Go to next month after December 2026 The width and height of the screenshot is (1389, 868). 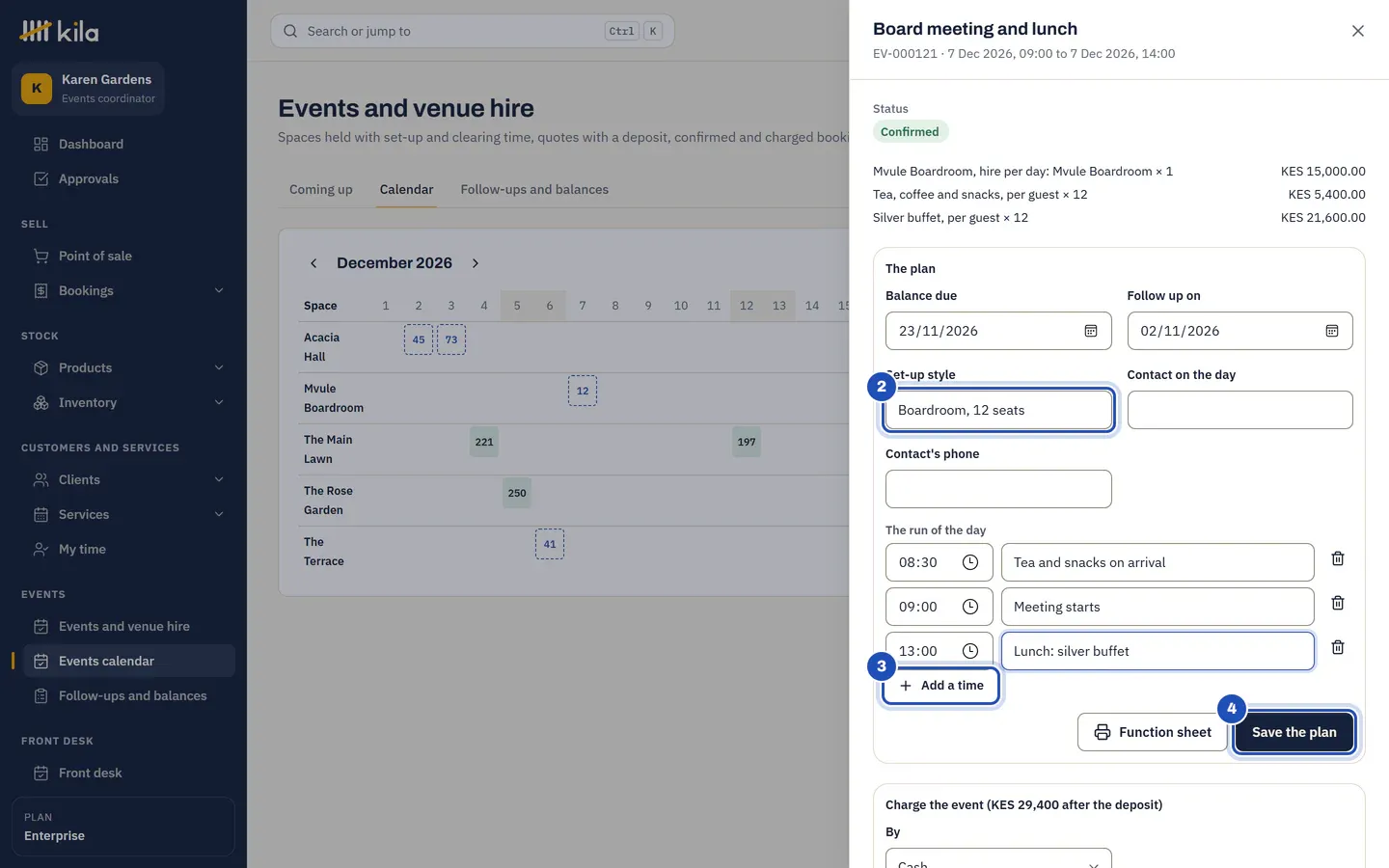[x=476, y=263]
